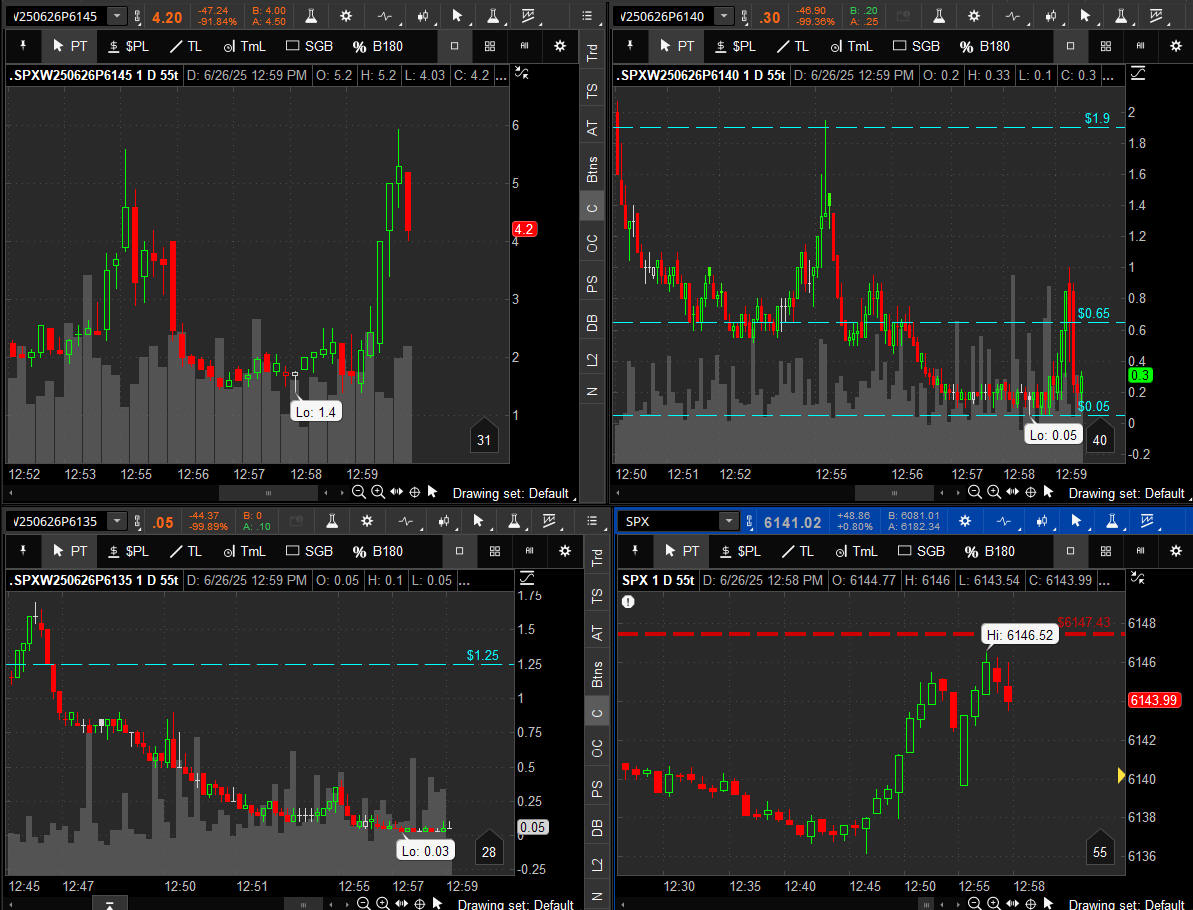This screenshot has width=1193, height=910.
Task: Open the Studies menu in SPX header
Action: coord(1112,521)
